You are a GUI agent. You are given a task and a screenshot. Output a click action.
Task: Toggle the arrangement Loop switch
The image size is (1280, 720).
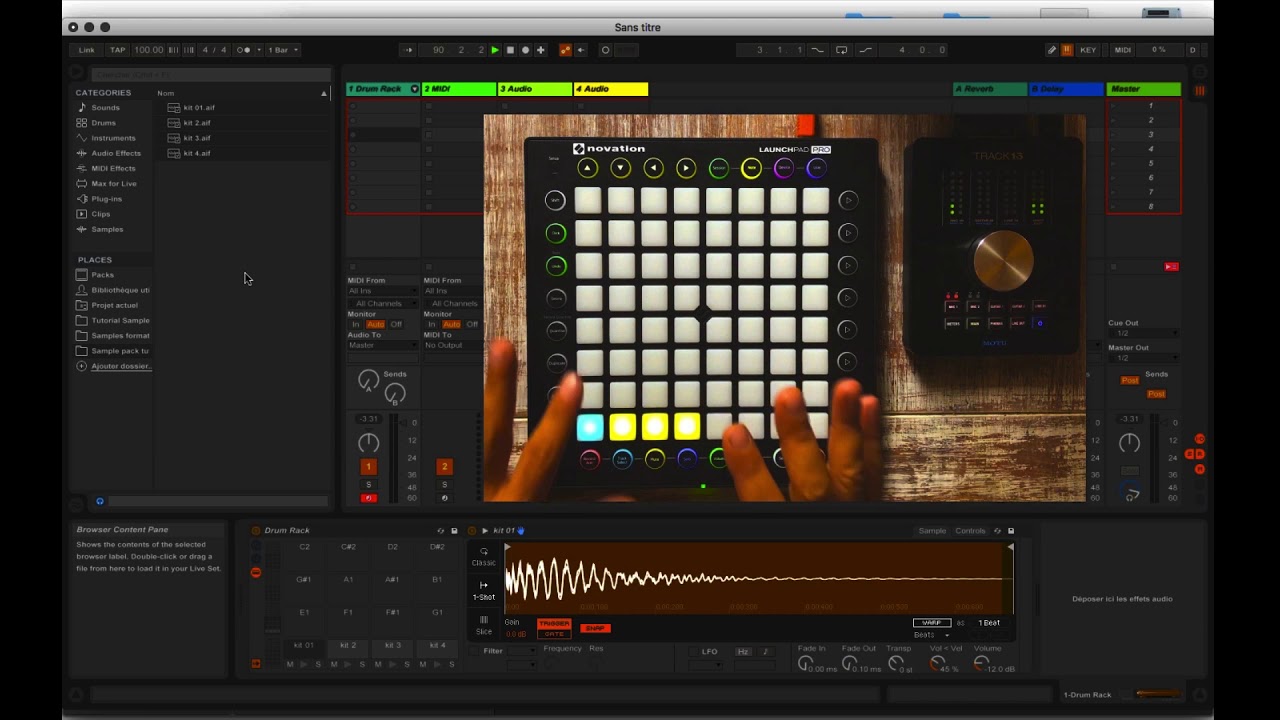tap(842, 50)
